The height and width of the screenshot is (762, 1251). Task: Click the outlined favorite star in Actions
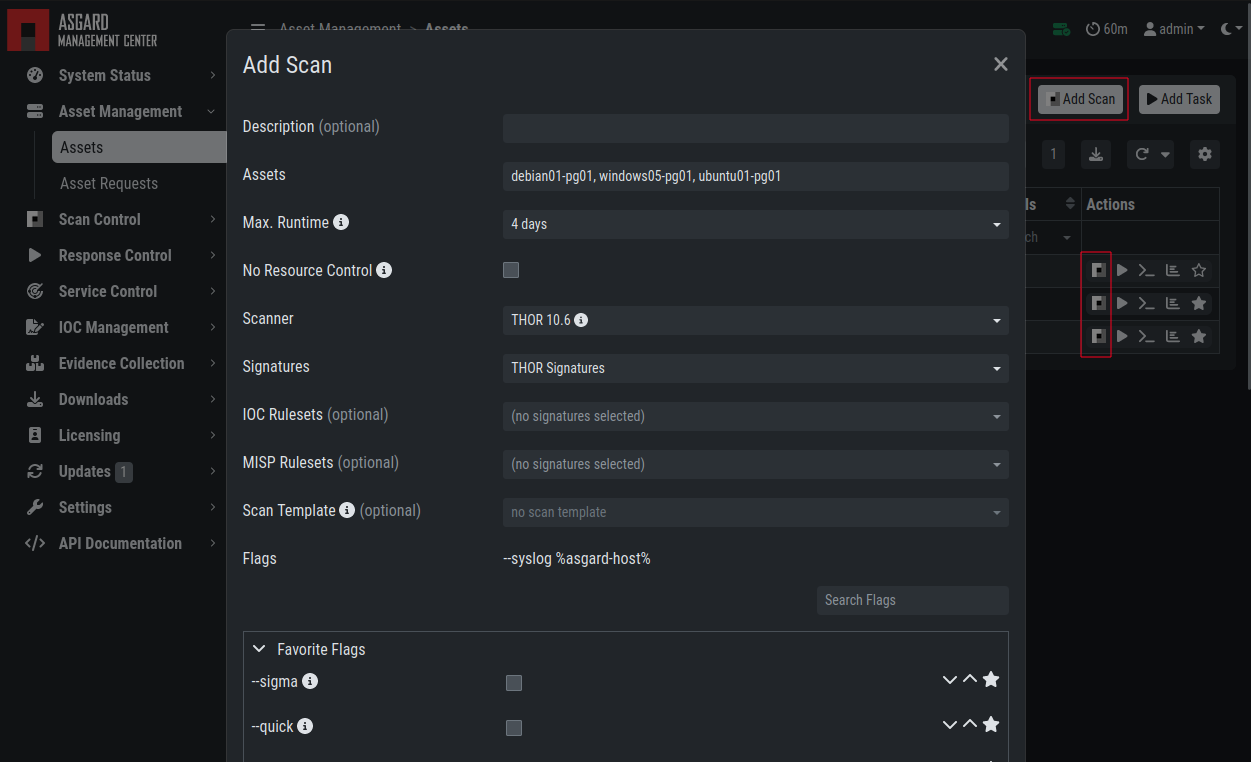click(1199, 270)
